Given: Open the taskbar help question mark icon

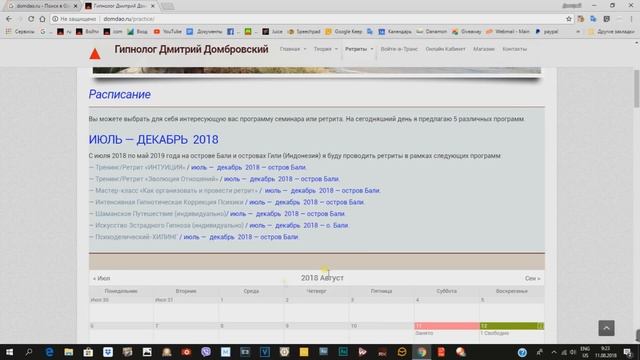Looking at the screenshot, I should pyautogui.click(x=522, y=352).
